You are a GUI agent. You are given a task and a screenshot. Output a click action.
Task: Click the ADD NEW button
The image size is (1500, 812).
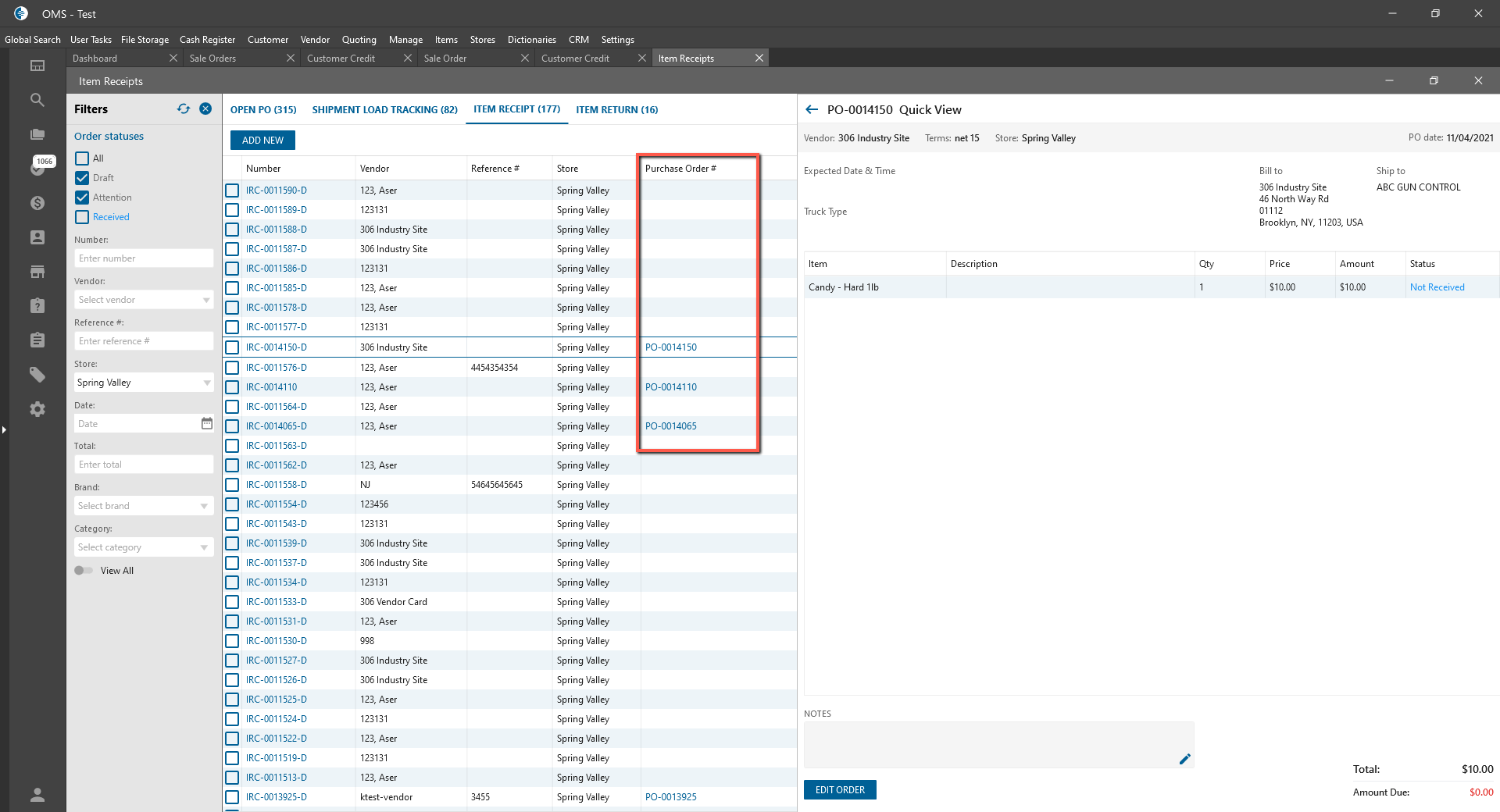262,141
